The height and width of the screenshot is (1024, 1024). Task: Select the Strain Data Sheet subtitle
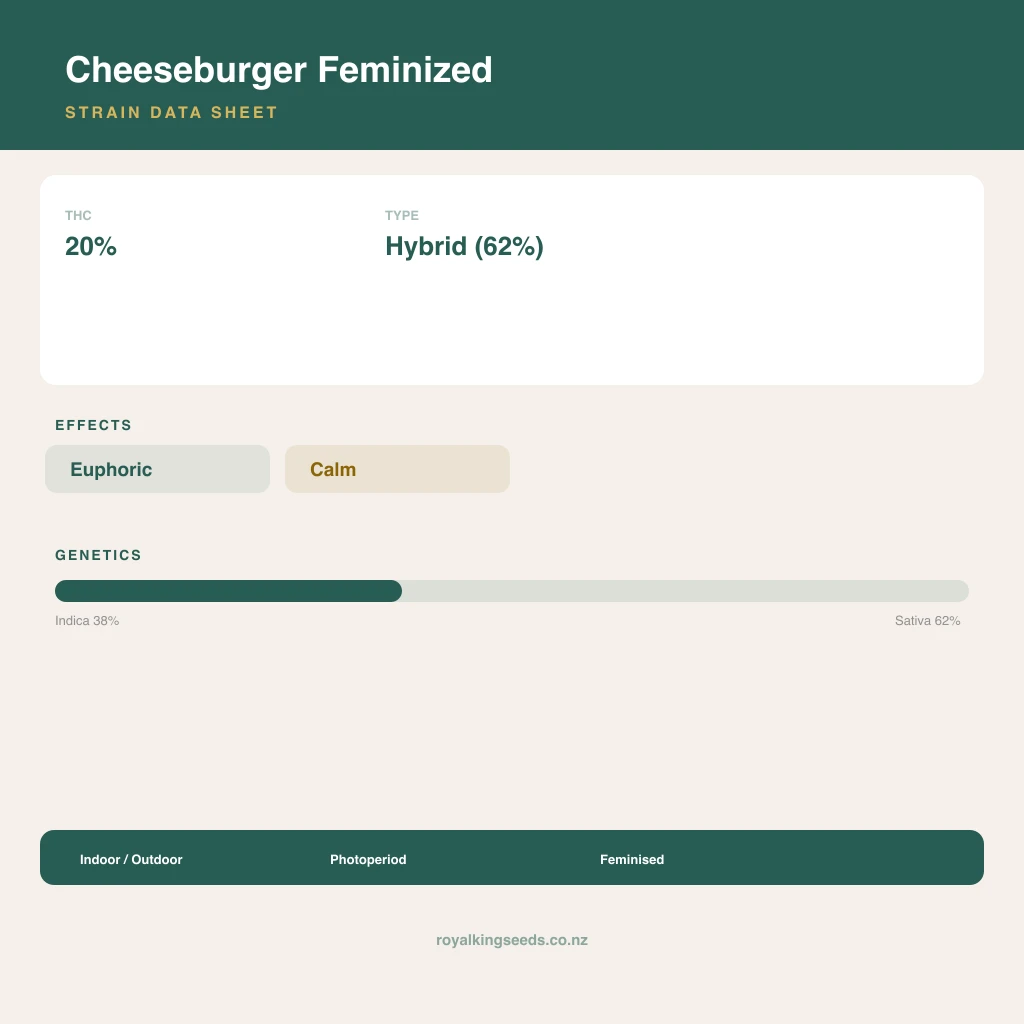[171, 112]
